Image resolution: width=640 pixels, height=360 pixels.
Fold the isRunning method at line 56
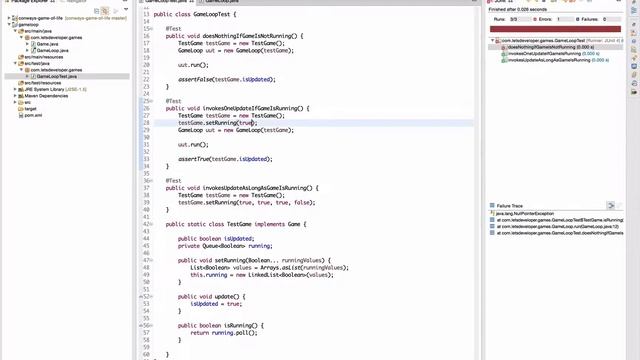click(x=151, y=326)
